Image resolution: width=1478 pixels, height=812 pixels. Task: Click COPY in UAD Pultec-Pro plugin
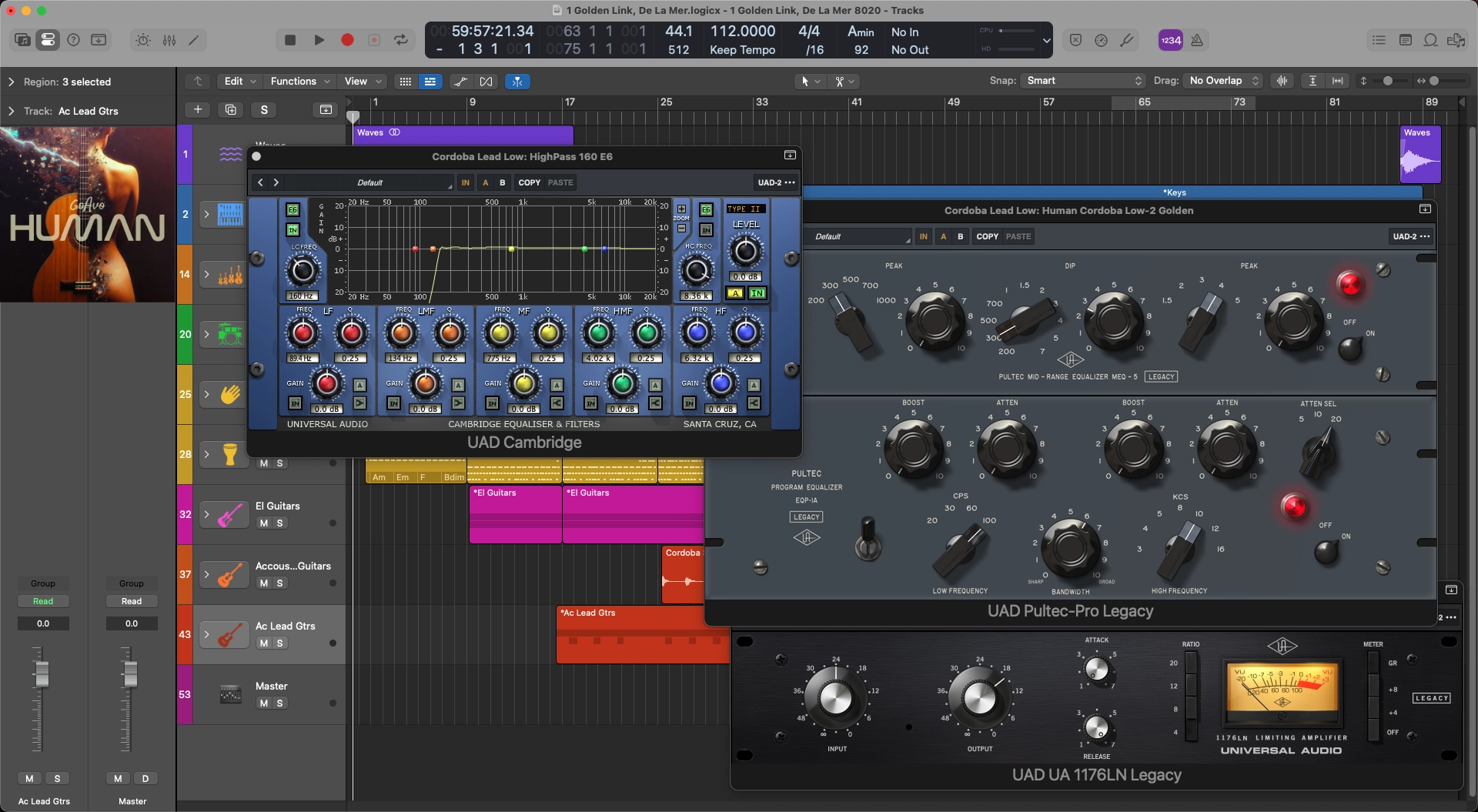tap(987, 236)
